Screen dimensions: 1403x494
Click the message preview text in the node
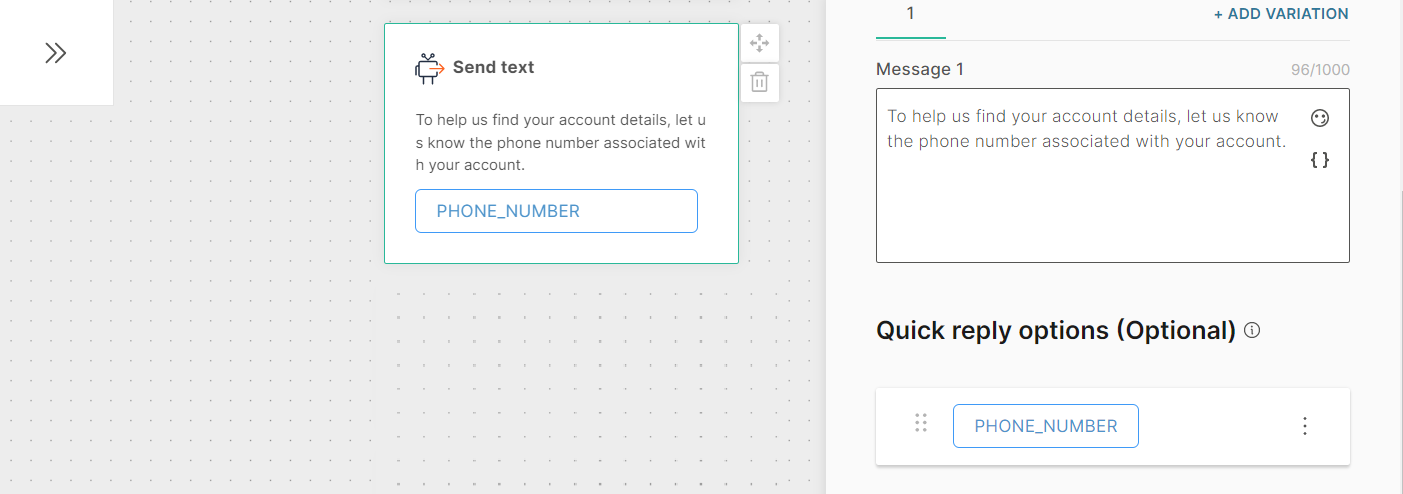point(560,142)
